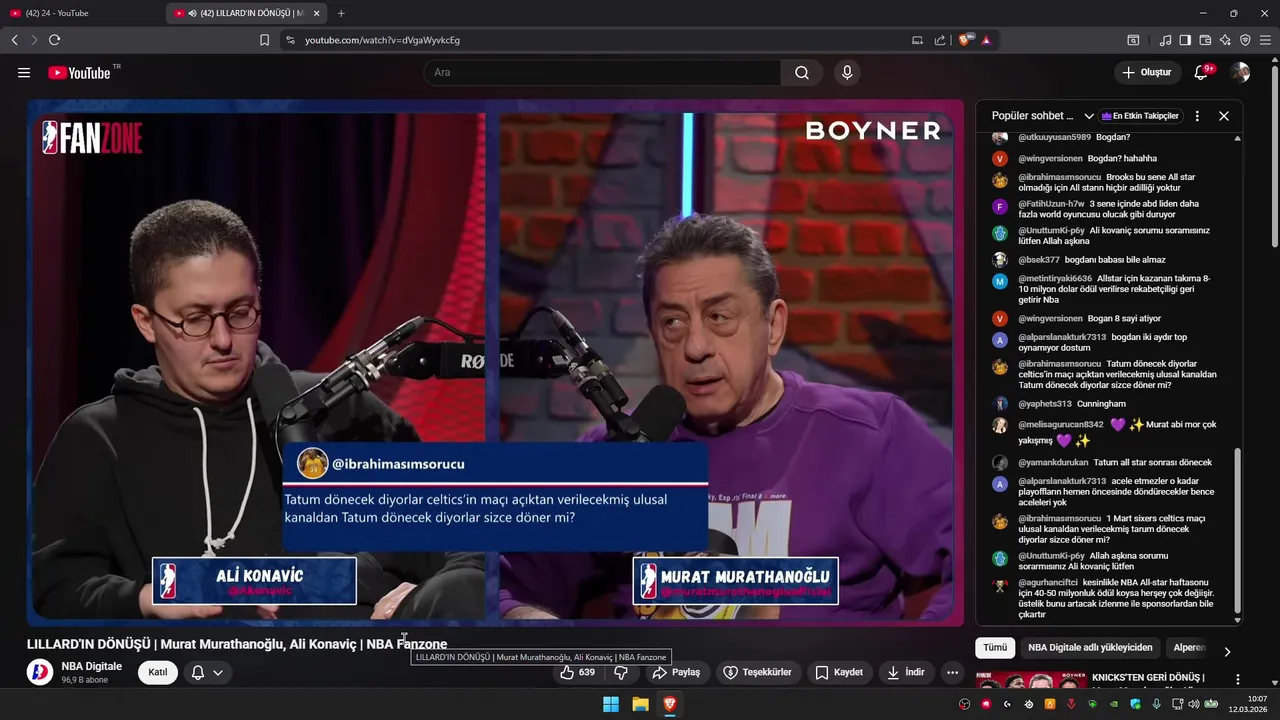1280x720 pixels.
Task: Open a new browser tab
Action: [x=341, y=13]
